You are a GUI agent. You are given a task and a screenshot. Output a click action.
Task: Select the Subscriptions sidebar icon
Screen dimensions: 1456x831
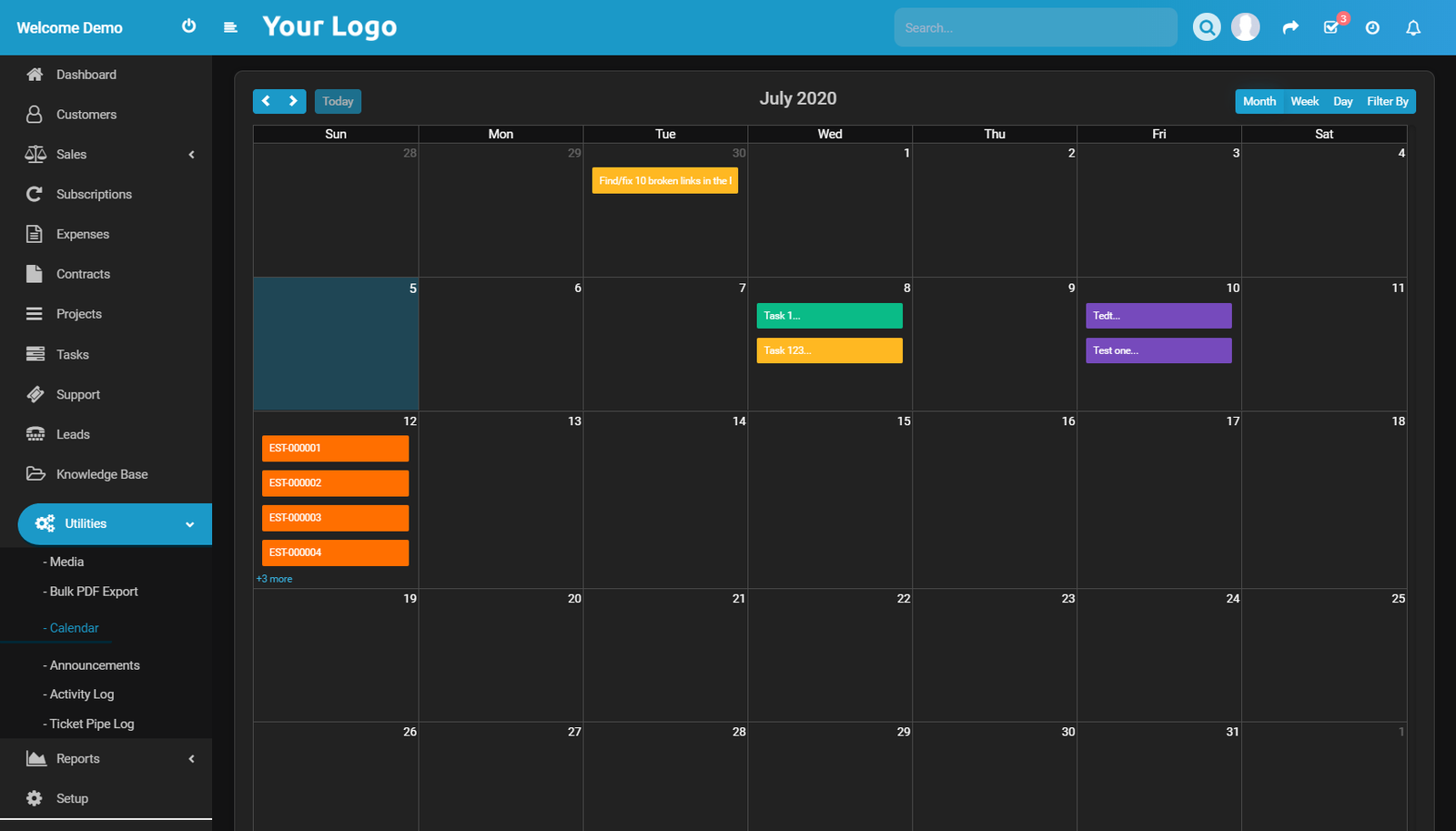(x=34, y=194)
